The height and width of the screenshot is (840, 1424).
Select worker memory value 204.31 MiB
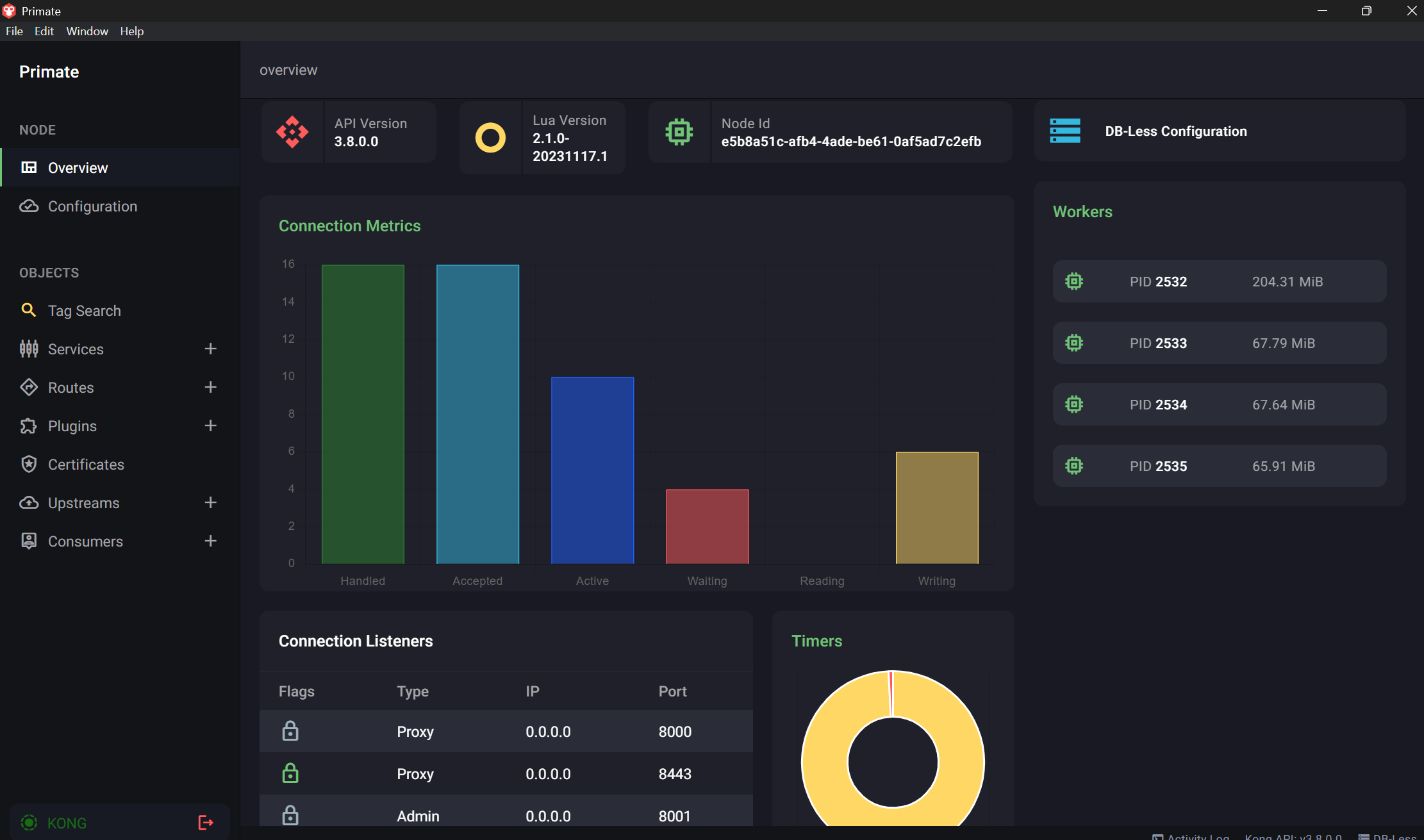pos(1287,282)
